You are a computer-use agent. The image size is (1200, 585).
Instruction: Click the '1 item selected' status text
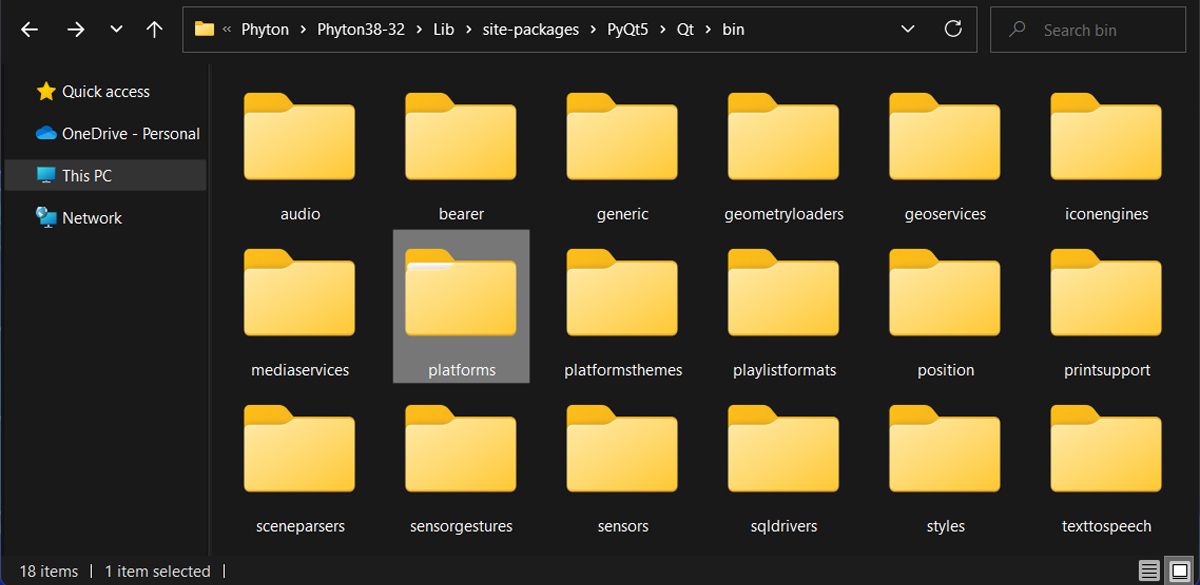157,571
